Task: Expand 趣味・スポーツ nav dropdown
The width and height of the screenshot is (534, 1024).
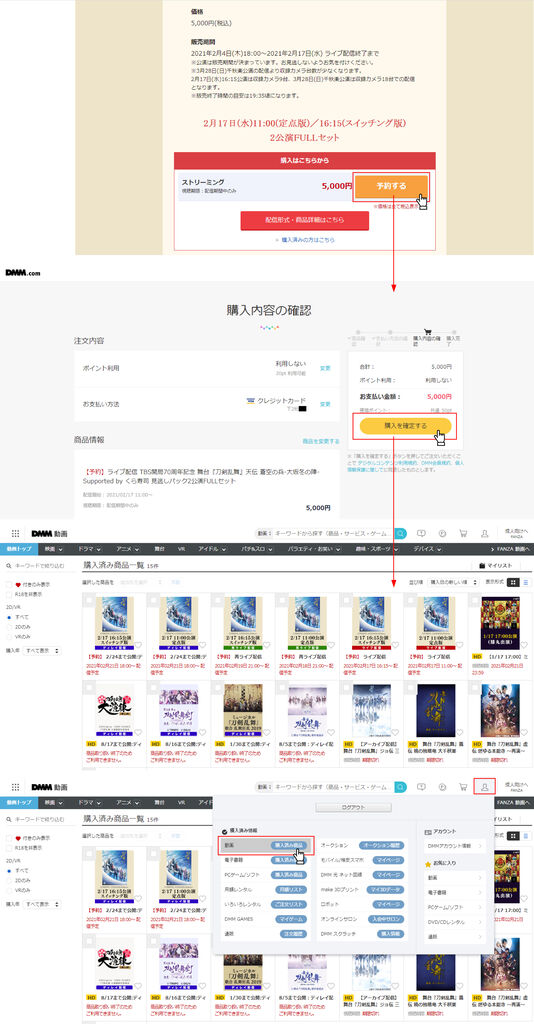Action: 376,549
